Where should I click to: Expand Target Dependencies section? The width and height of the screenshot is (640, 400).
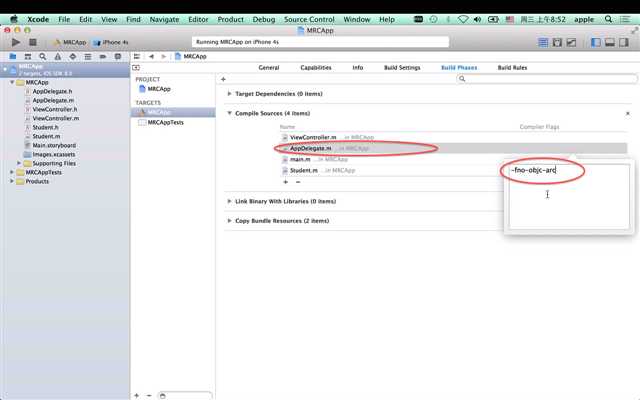[x=229, y=94]
